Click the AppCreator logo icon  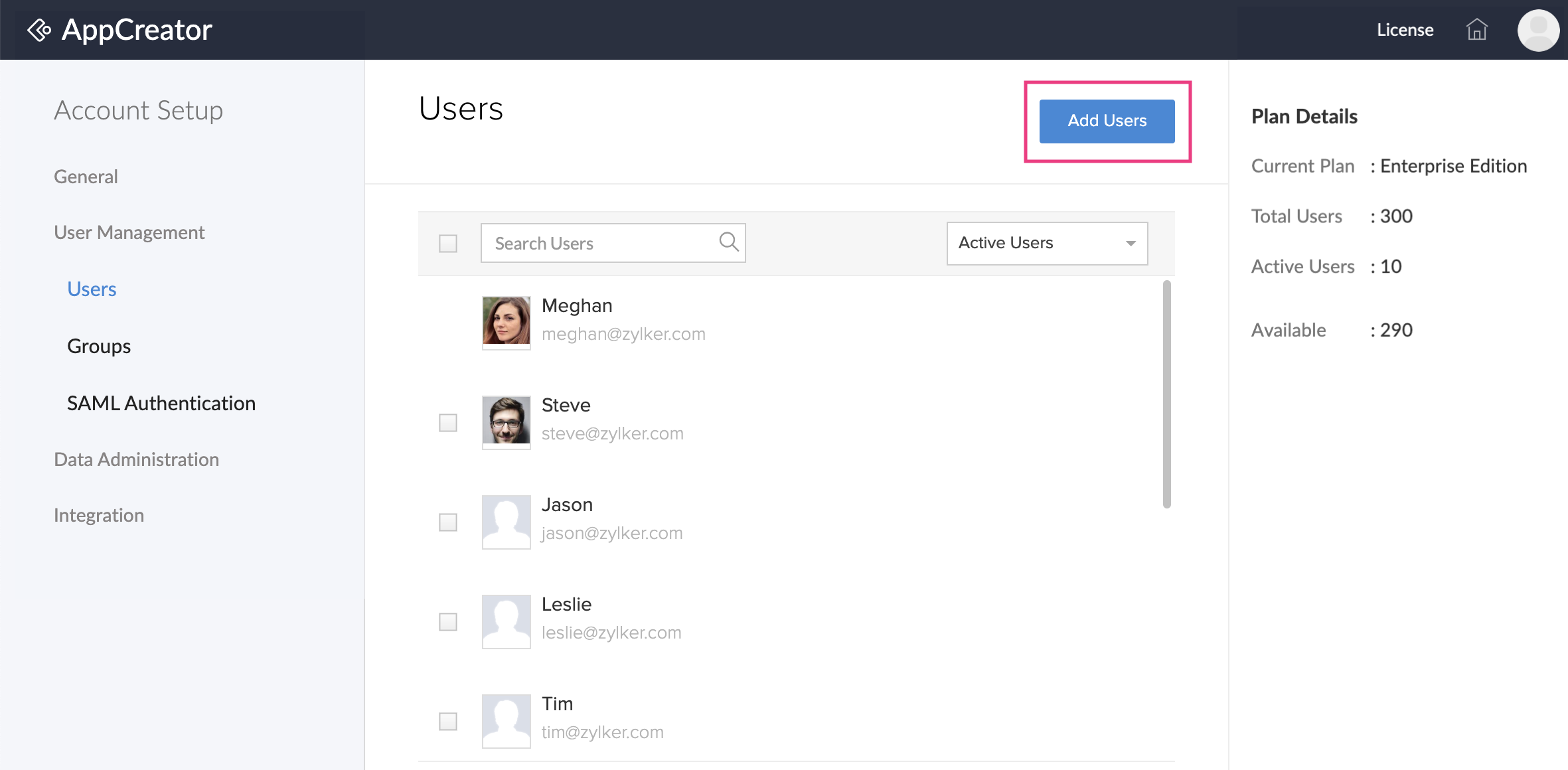[39, 30]
